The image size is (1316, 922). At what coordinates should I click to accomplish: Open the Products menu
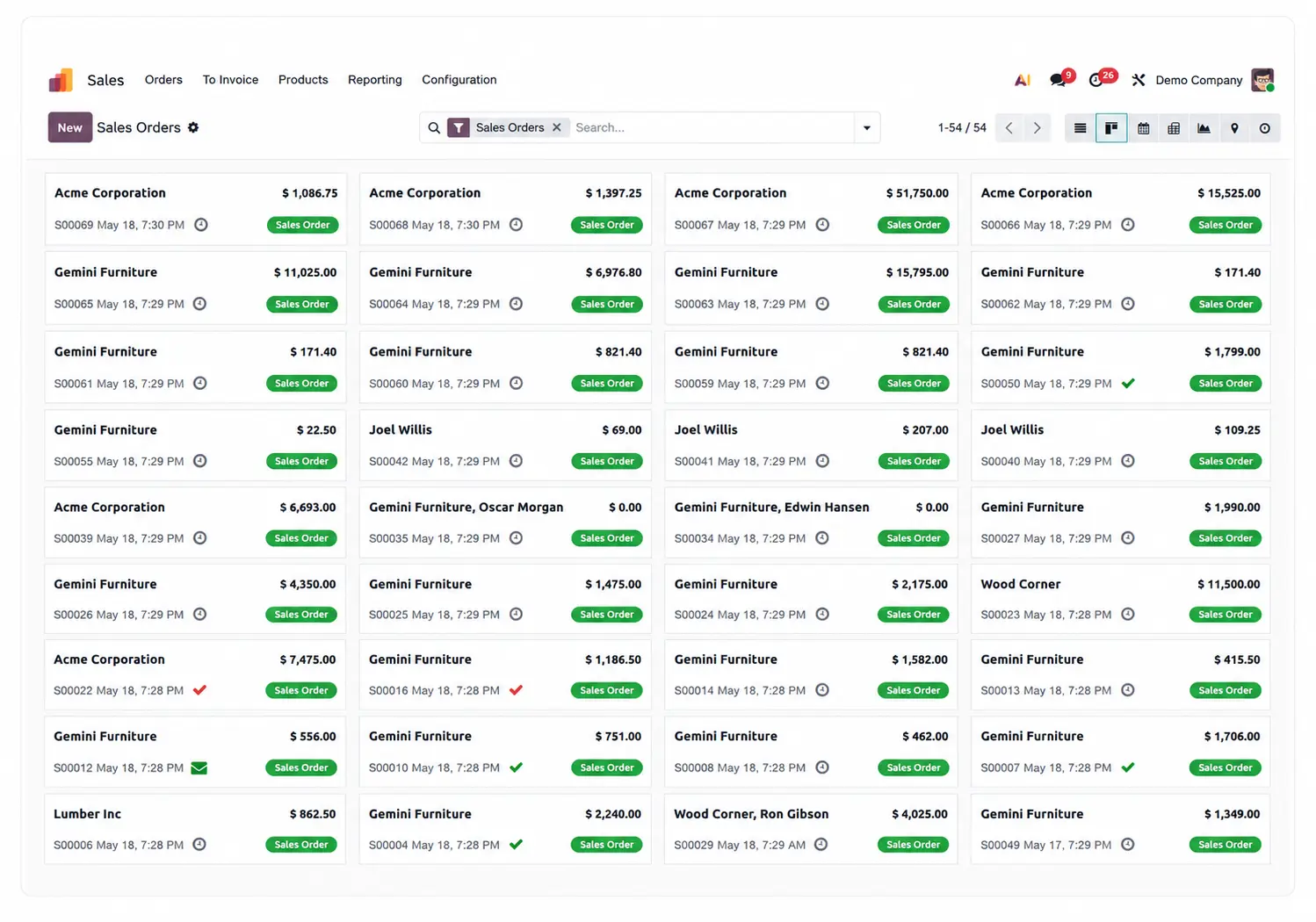pos(303,80)
